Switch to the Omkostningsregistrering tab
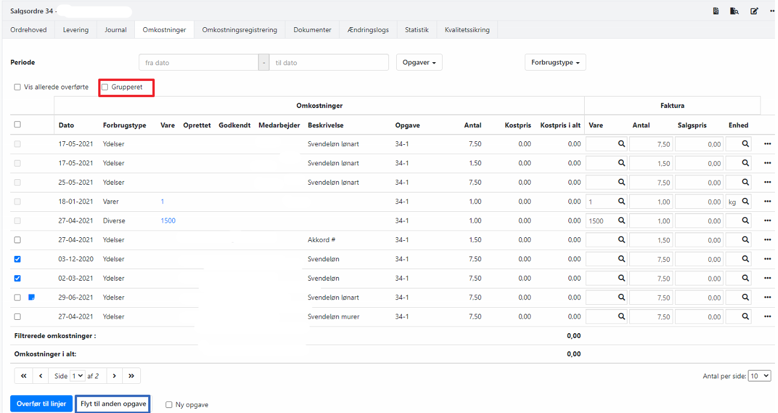The width and height of the screenshot is (778, 413). click(x=239, y=30)
